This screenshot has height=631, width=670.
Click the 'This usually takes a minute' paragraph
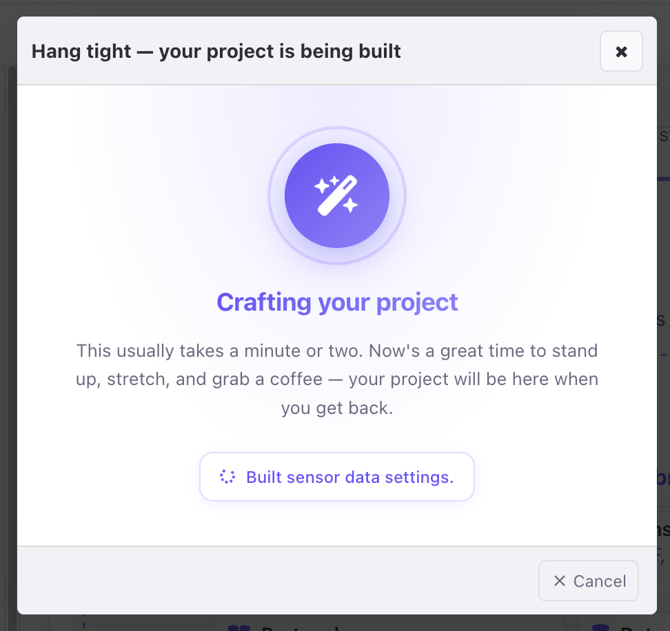coord(337,379)
